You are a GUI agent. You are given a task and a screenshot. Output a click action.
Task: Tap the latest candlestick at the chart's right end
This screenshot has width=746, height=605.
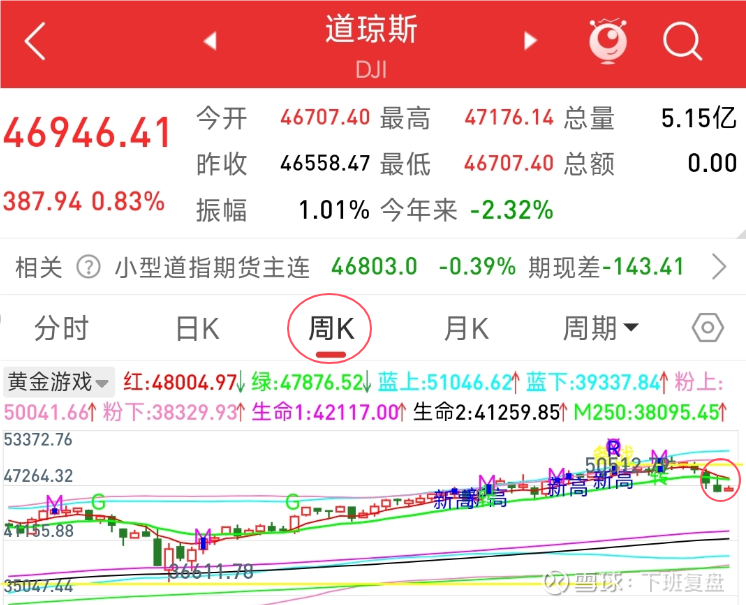729,489
